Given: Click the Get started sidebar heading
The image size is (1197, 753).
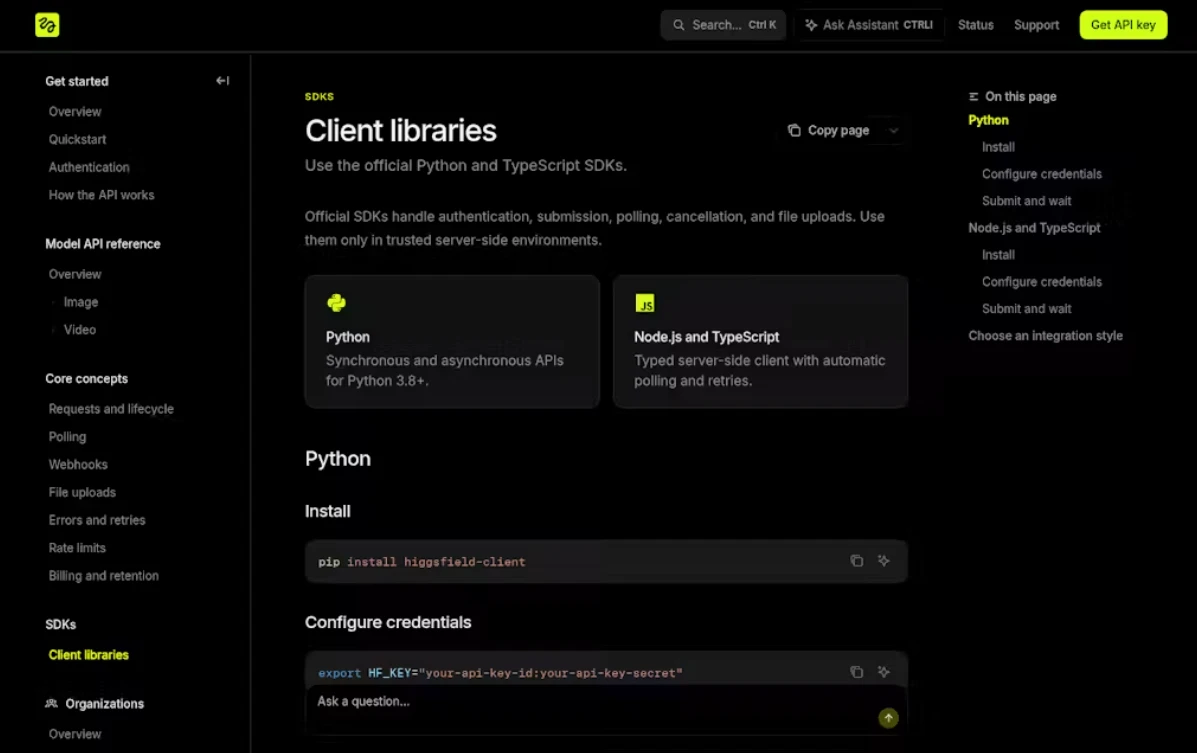Looking at the screenshot, I should (76, 81).
